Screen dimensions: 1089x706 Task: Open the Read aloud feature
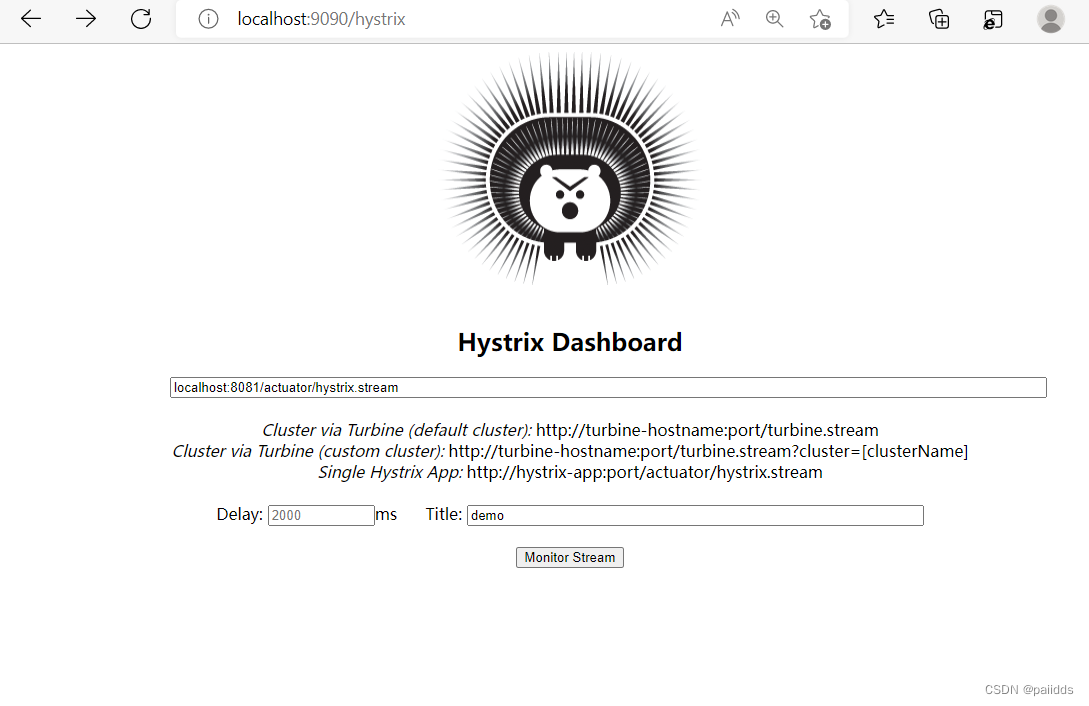point(730,19)
